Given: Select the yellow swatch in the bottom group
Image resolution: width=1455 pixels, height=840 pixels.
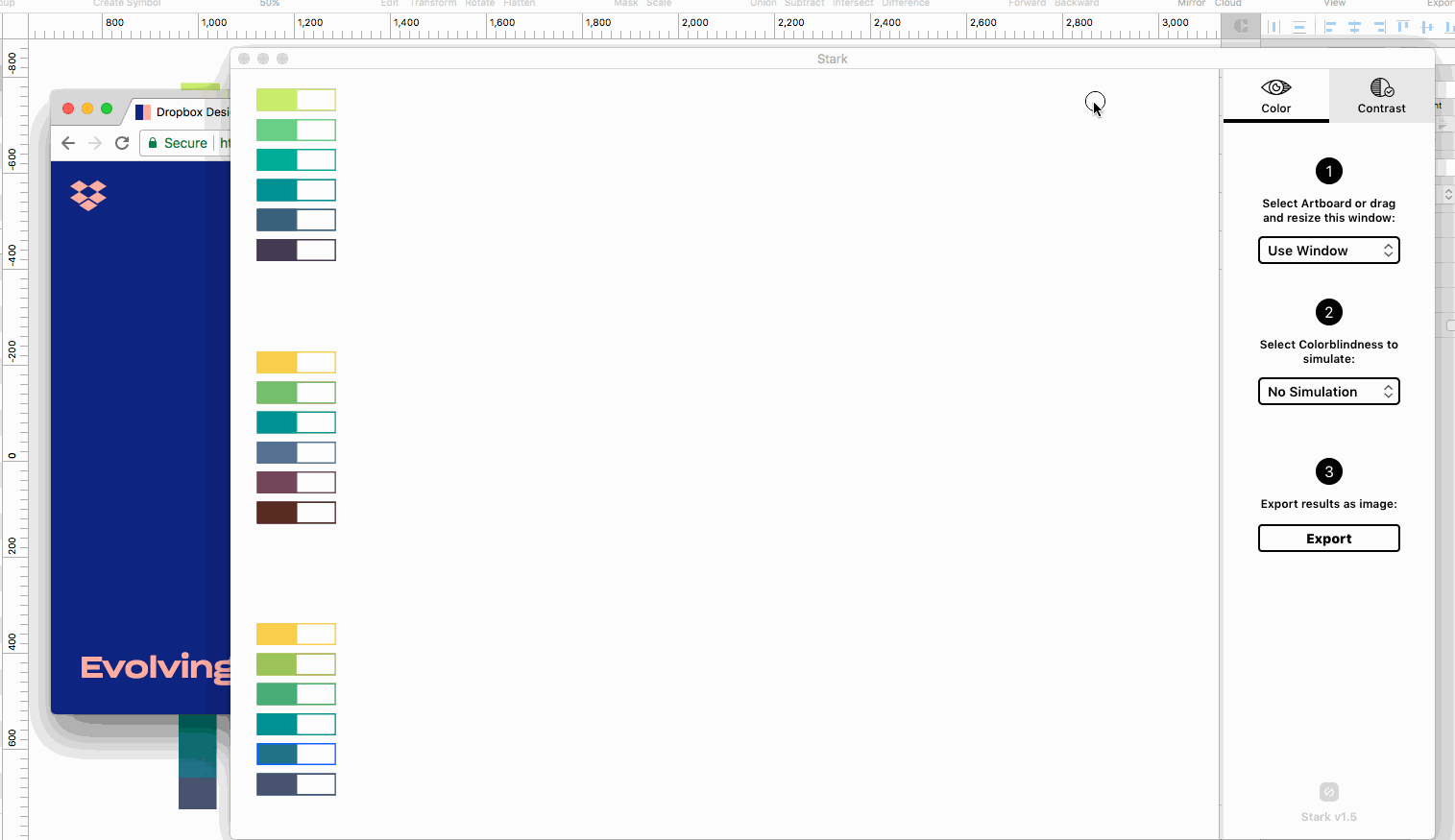Looking at the screenshot, I should click(296, 634).
